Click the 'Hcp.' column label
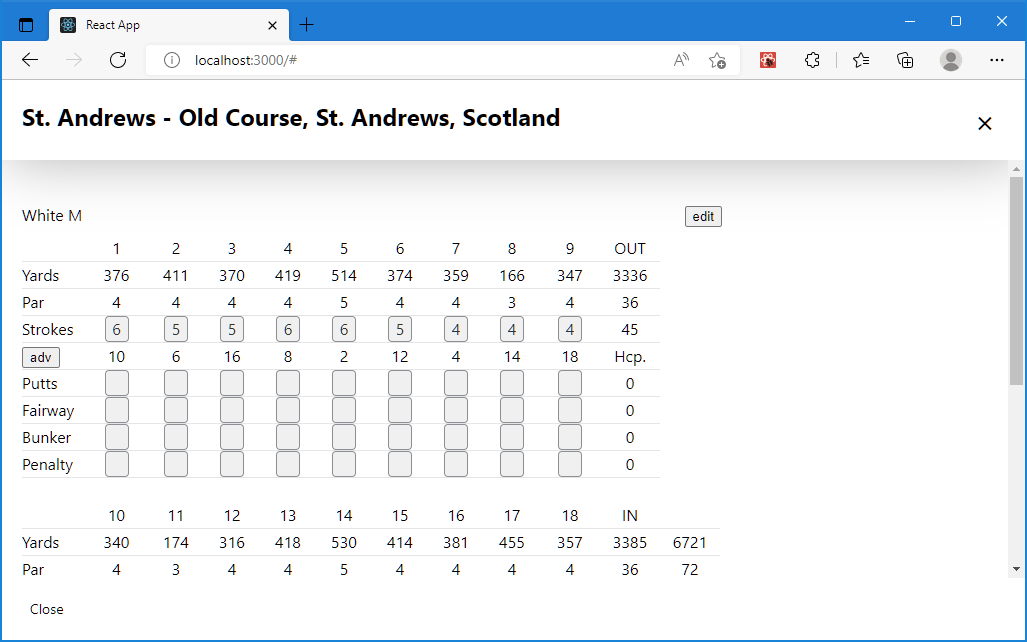The width and height of the screenshot is (1027, 642). (630, 357)
